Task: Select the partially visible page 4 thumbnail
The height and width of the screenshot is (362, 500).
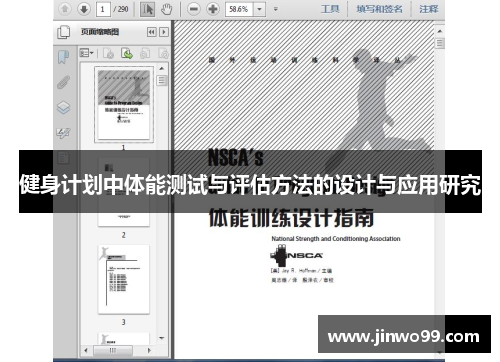Action: [124, 338]
